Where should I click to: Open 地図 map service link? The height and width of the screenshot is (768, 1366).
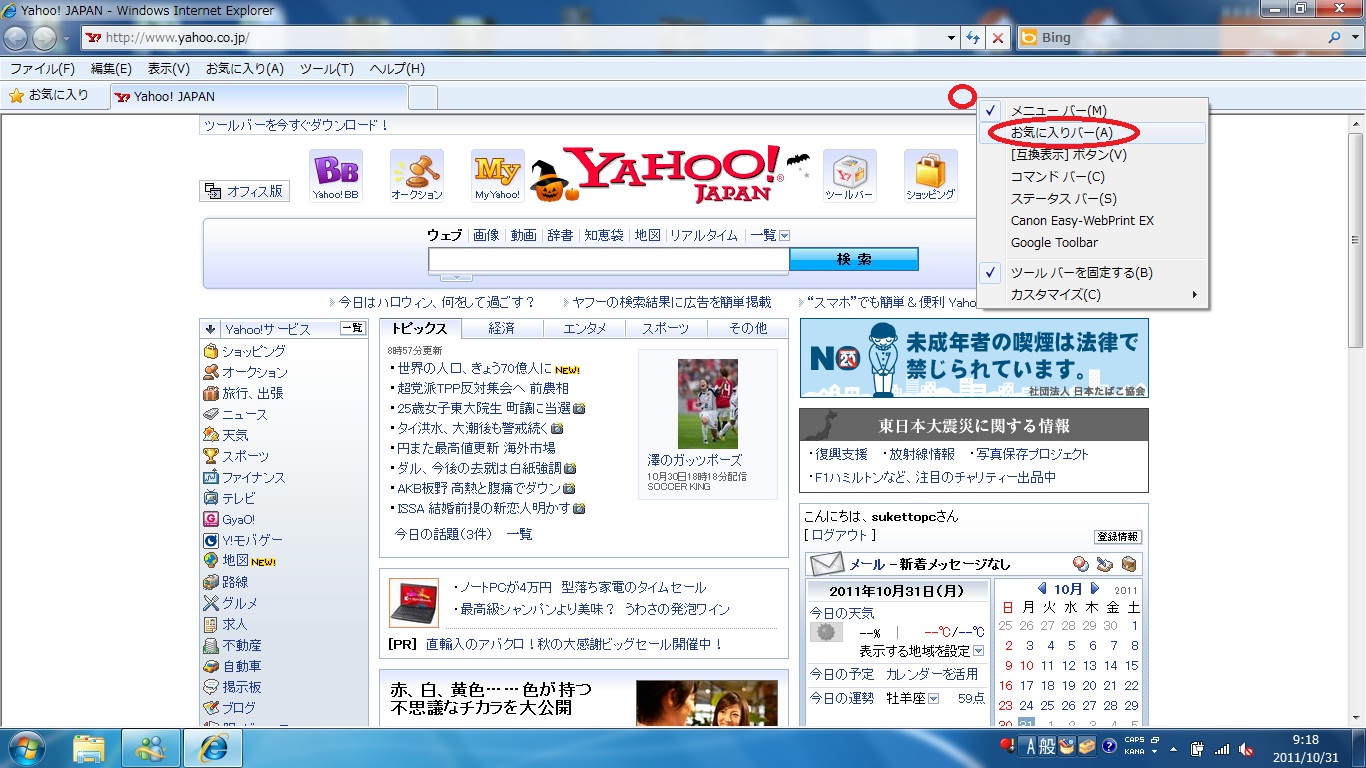[235, 561]
